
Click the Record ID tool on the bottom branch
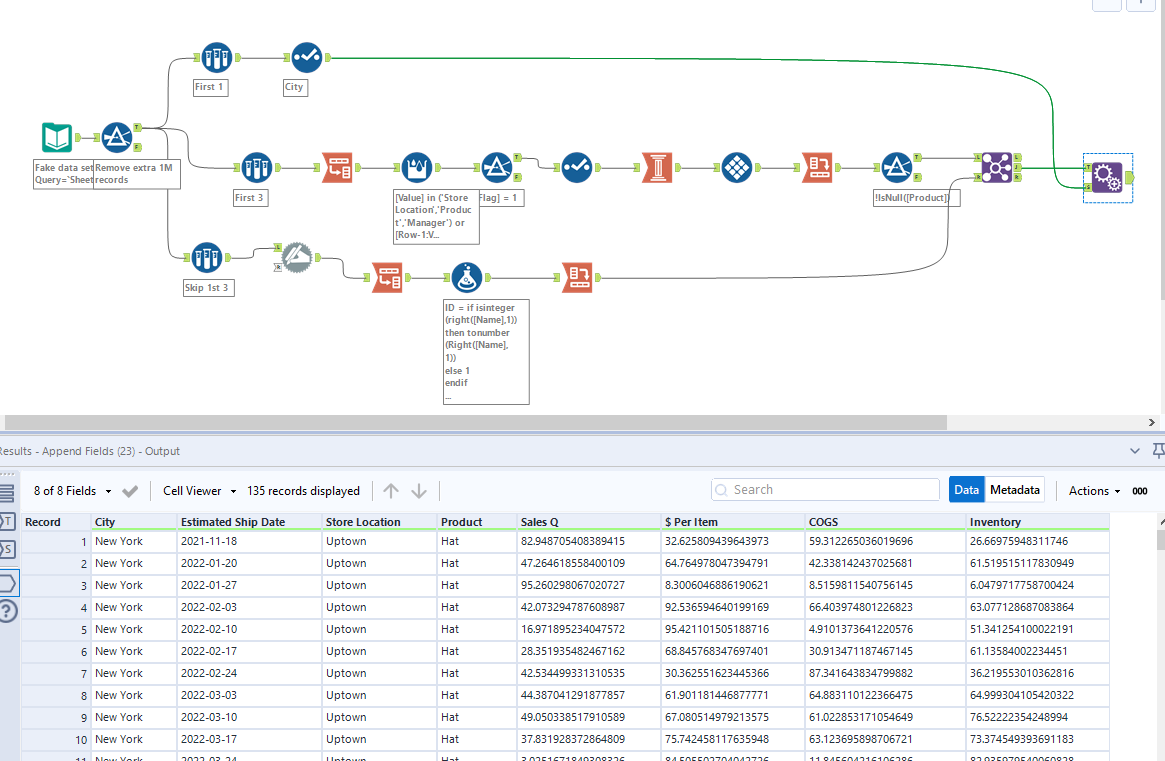pos(577,278)
